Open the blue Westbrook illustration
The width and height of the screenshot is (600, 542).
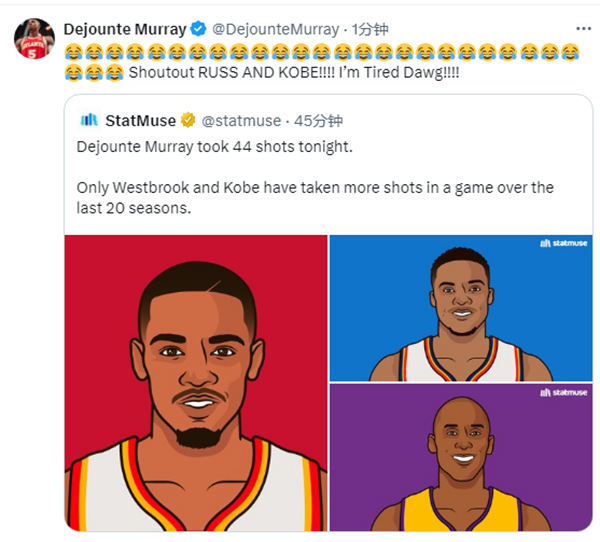[461, 308]
